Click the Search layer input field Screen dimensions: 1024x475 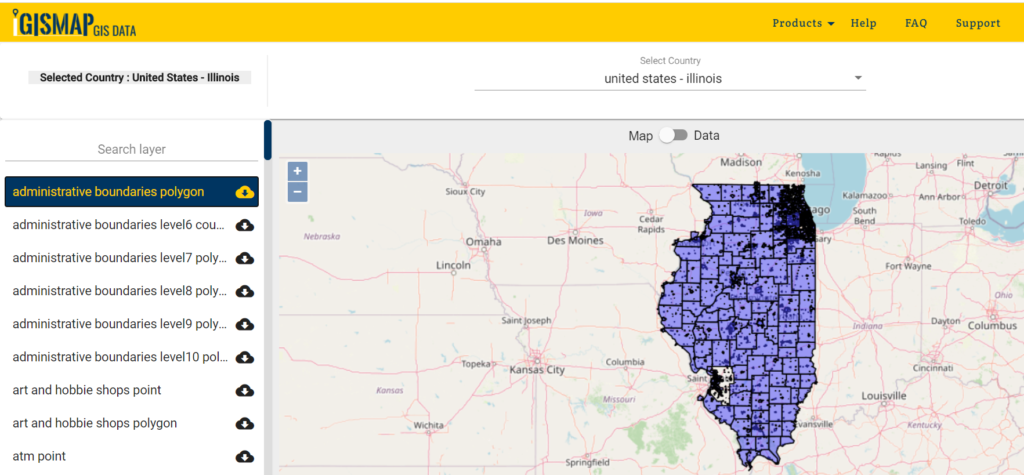coord(131,149)
